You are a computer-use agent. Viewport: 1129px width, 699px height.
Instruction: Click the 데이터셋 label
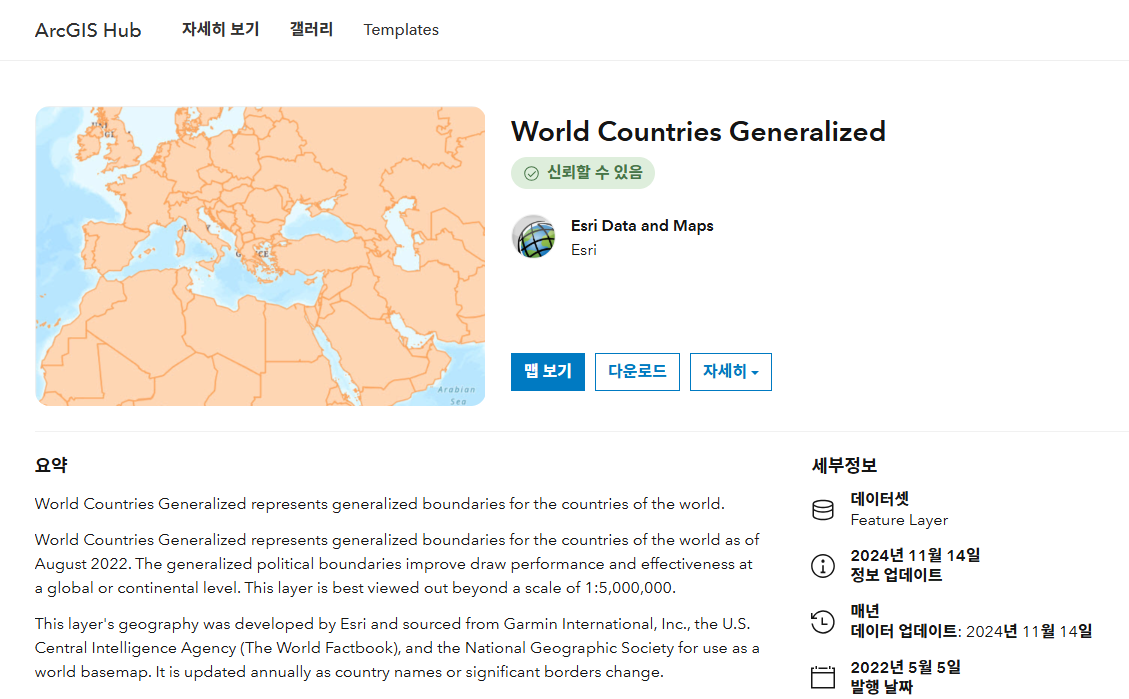click(x=880, y=499)
